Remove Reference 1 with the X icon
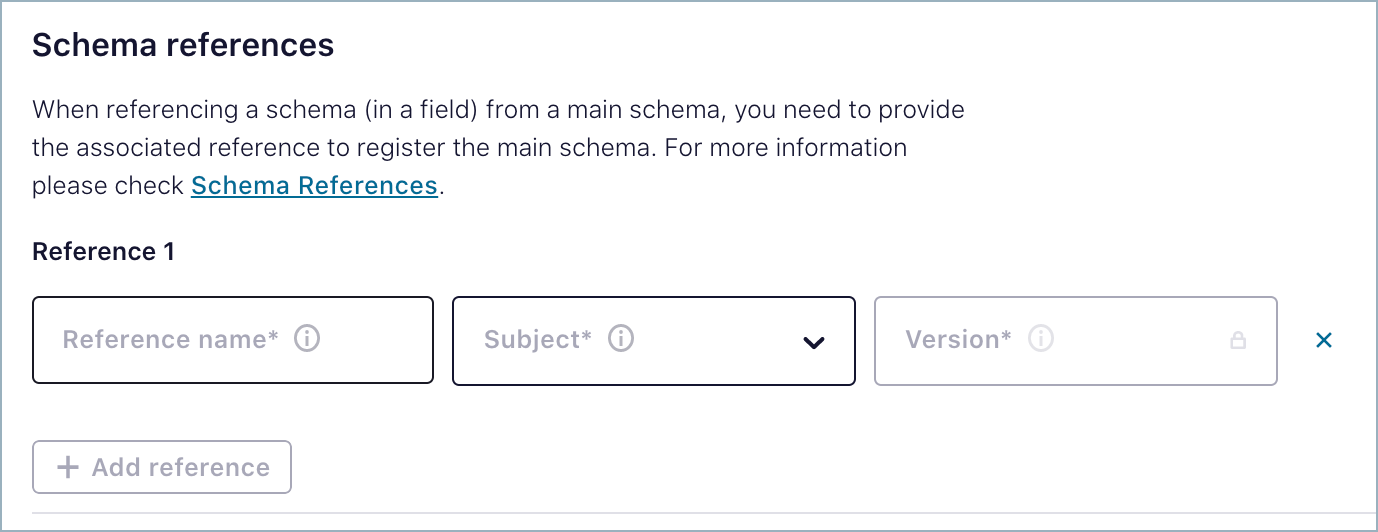The width and height of the screenshot is (1378, 532). pyautogui.click(x=1324, y=341)
